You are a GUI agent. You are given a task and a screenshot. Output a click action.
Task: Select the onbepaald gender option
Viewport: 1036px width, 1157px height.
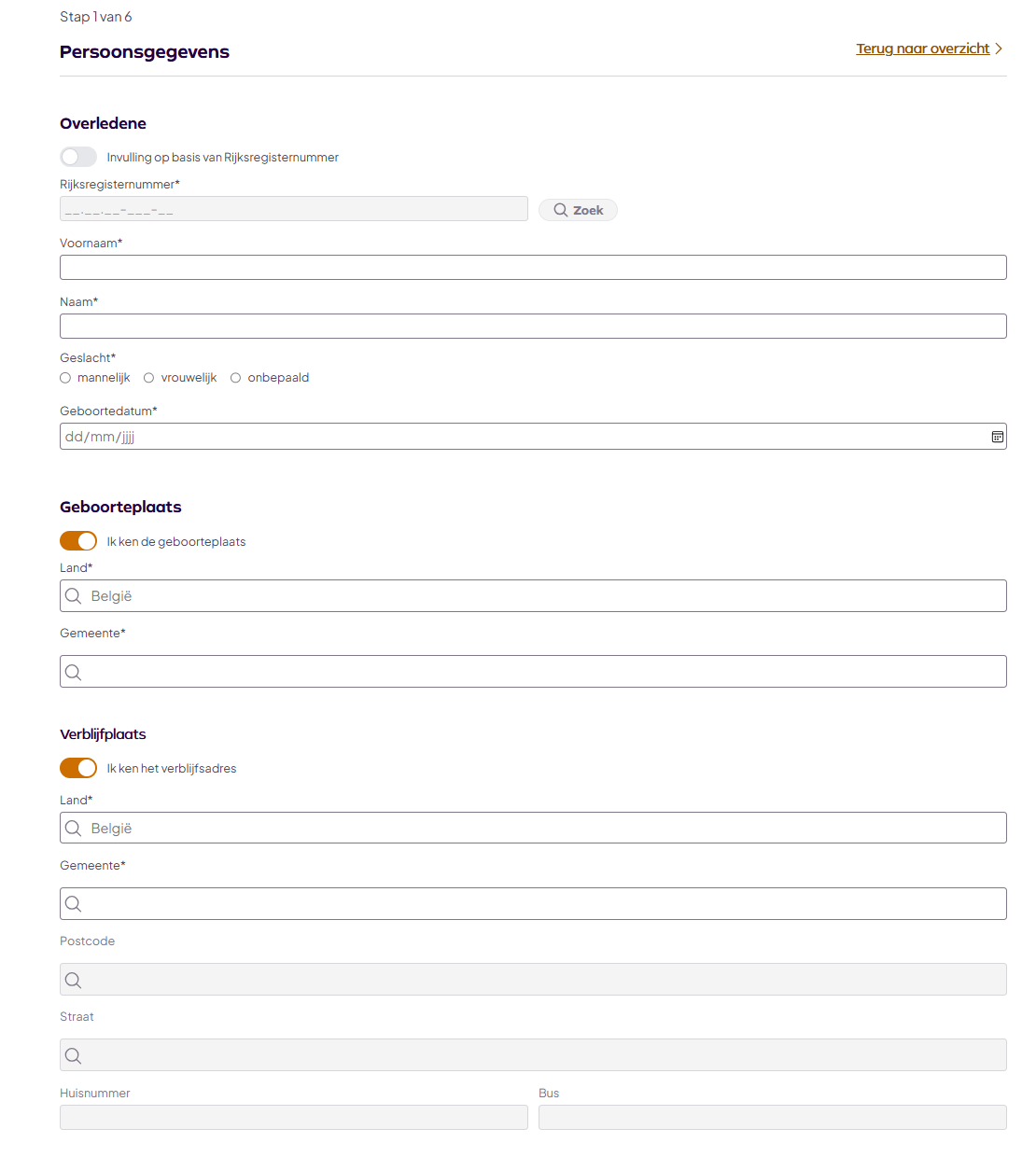coord(235,378)
